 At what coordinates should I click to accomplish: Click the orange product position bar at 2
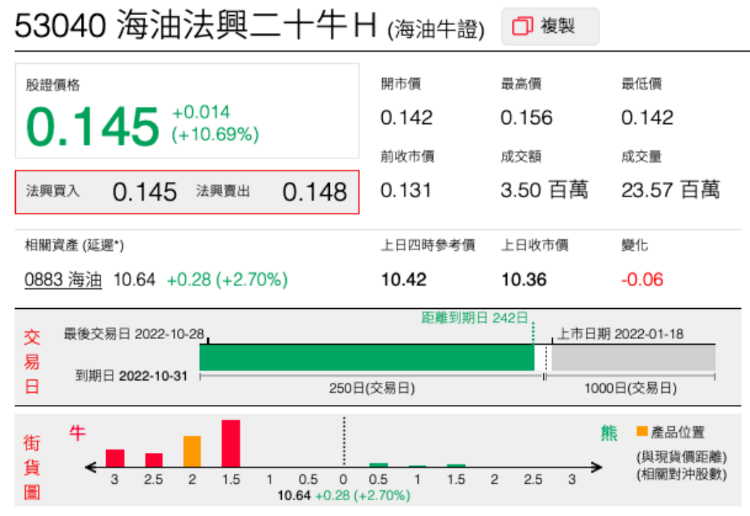click(192, 451)
